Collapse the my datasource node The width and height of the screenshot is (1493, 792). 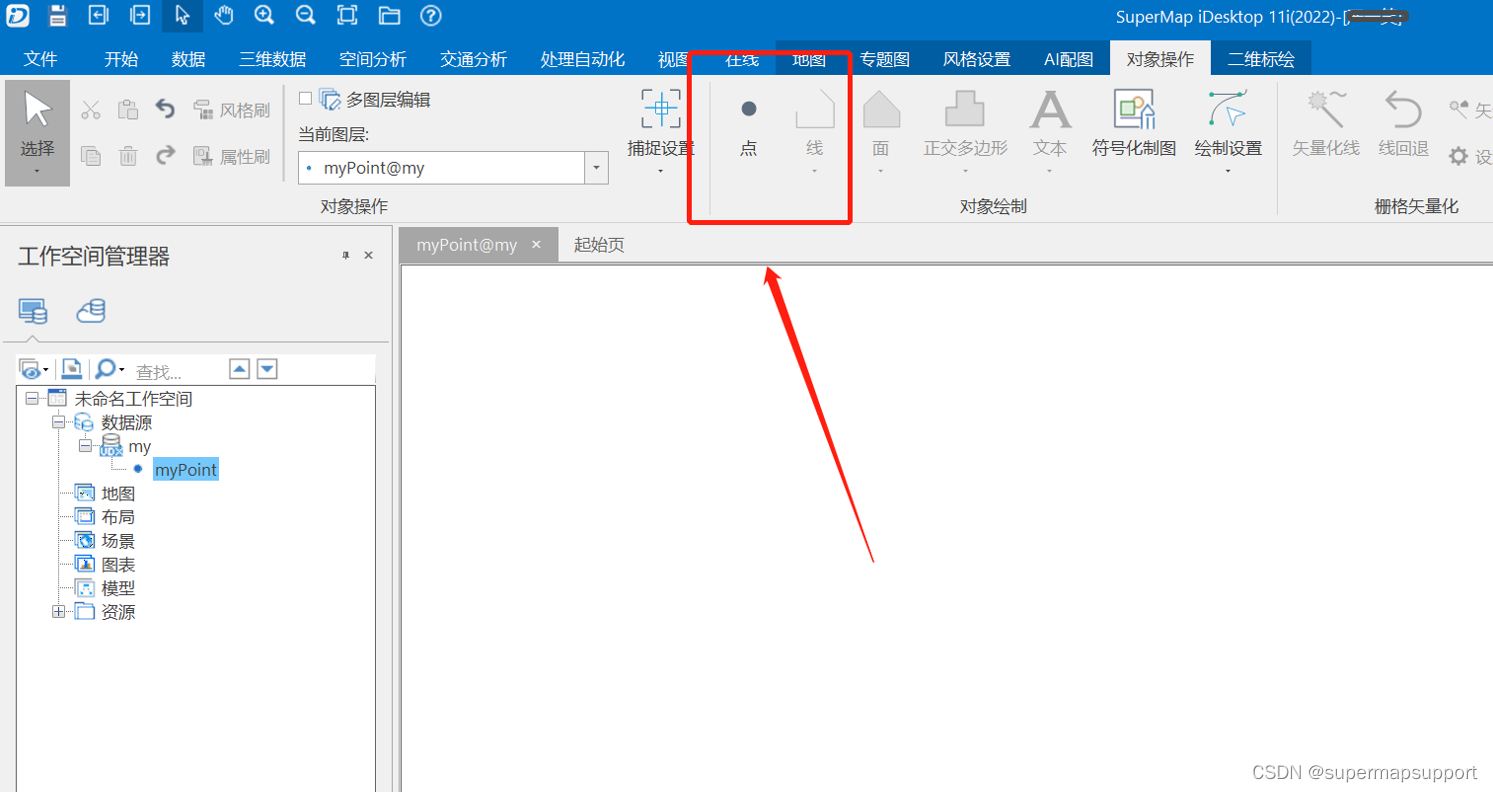(85, 446)
